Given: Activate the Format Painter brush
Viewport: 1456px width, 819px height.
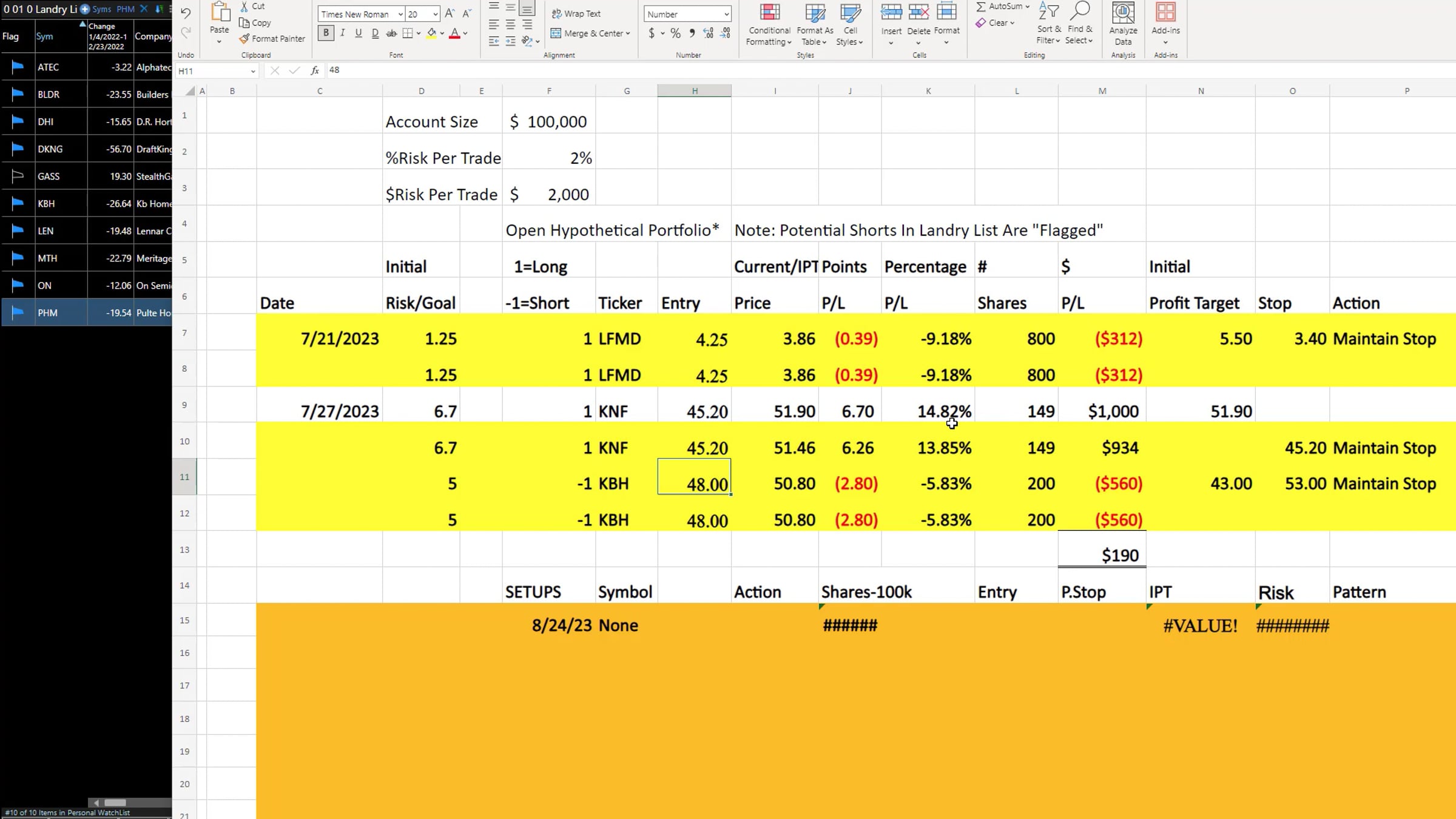Looking at the screenshot, I should [272, 38].
